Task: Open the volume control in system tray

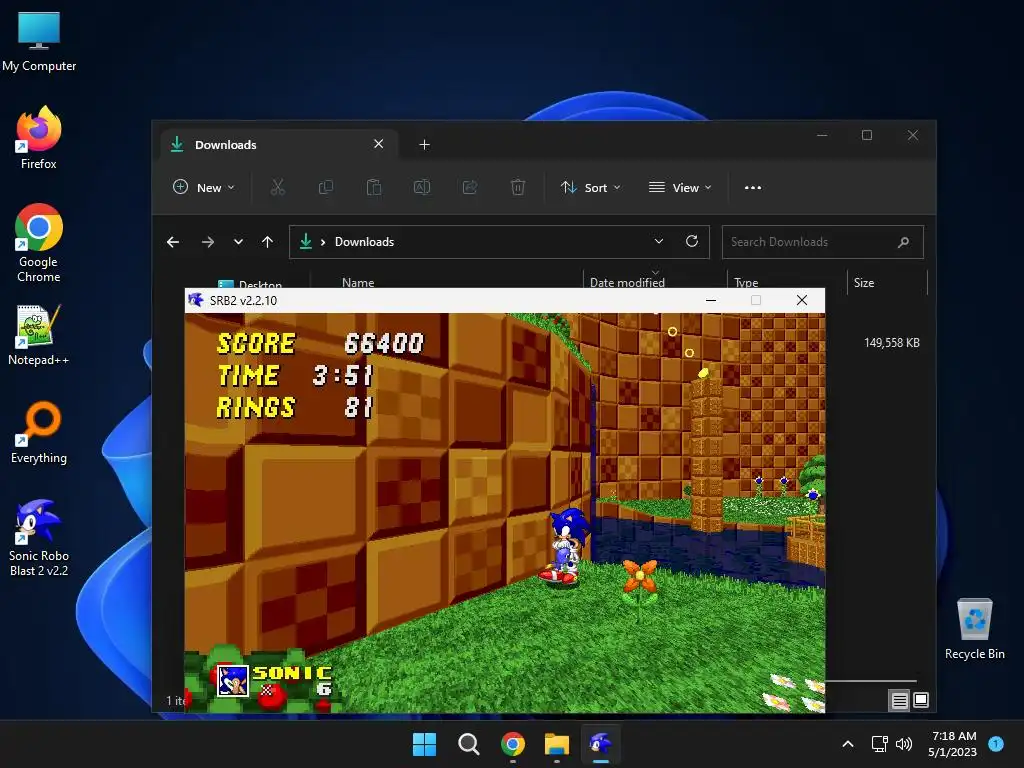Action: 904,744
